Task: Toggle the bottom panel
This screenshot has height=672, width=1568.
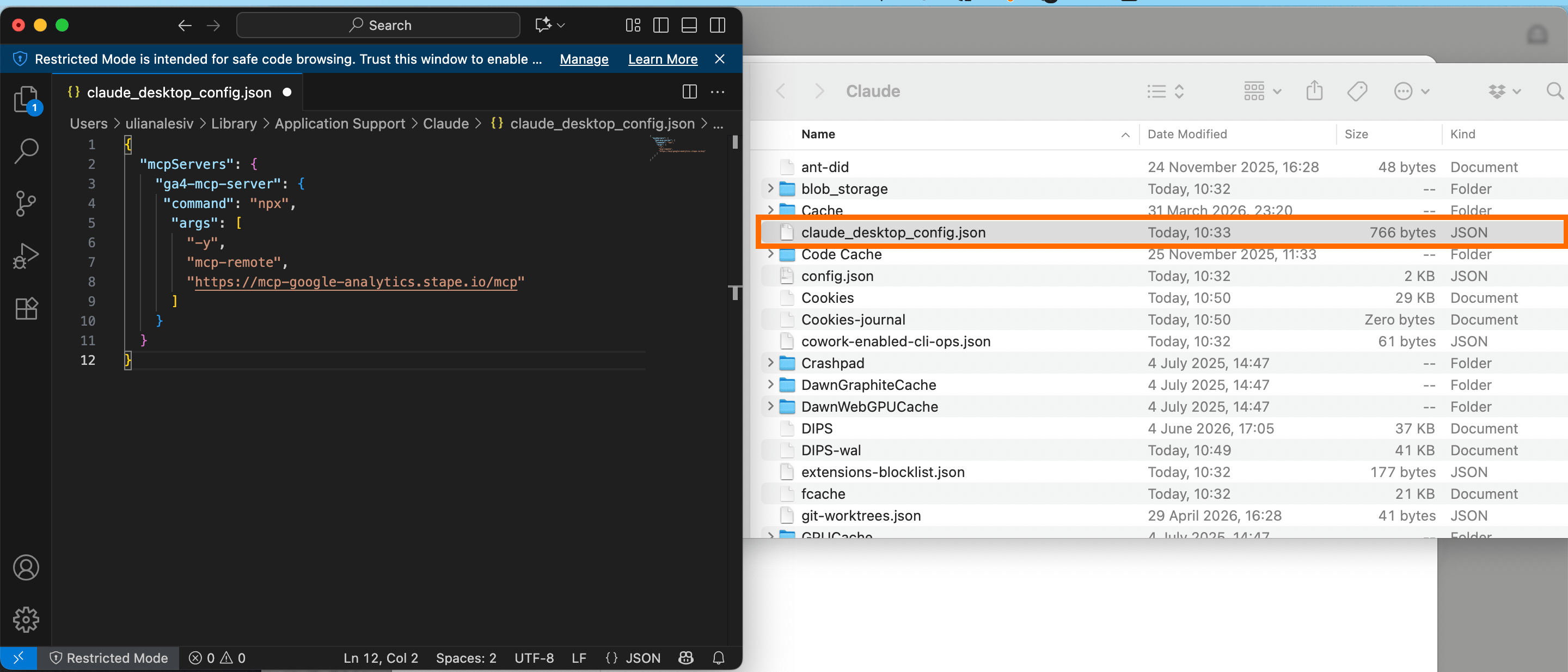Action: (689, 25)
